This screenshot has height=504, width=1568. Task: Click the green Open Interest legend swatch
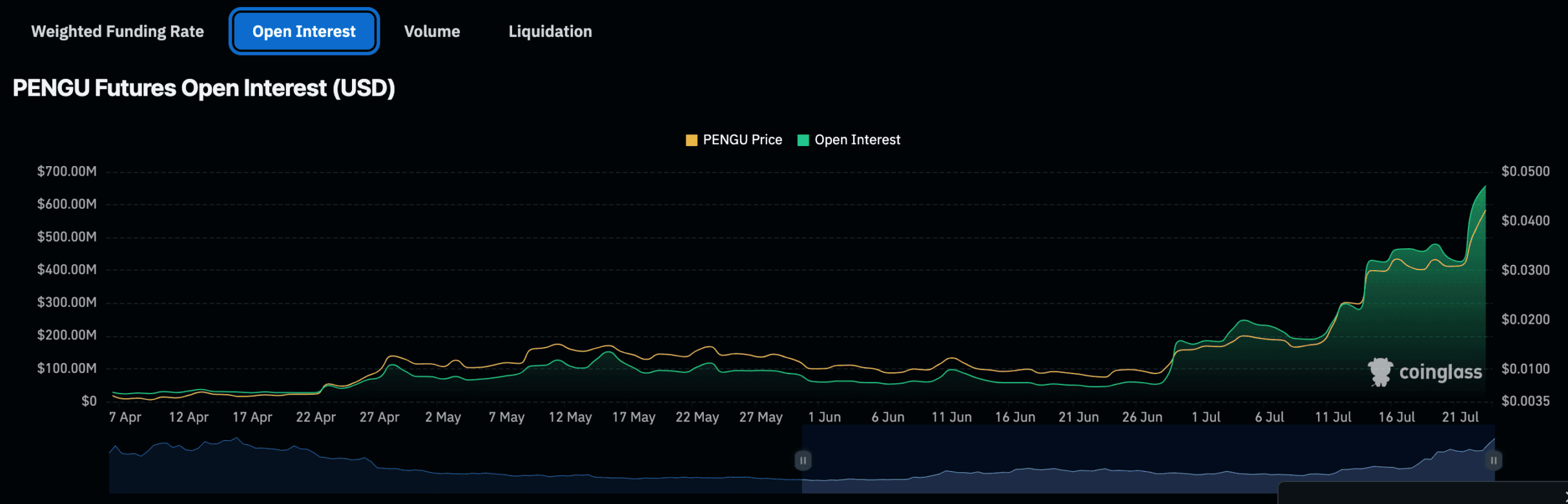(803, 140)
